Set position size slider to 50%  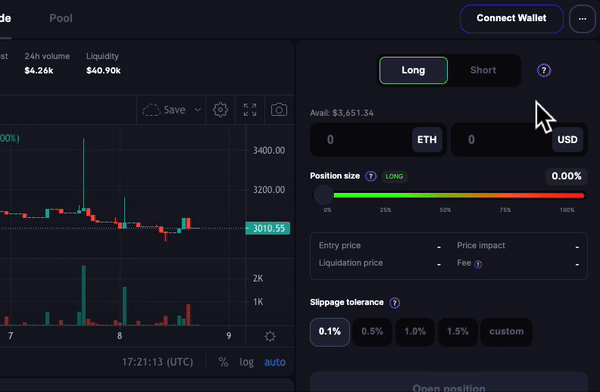pyautogui.click(x=445, y=196)
